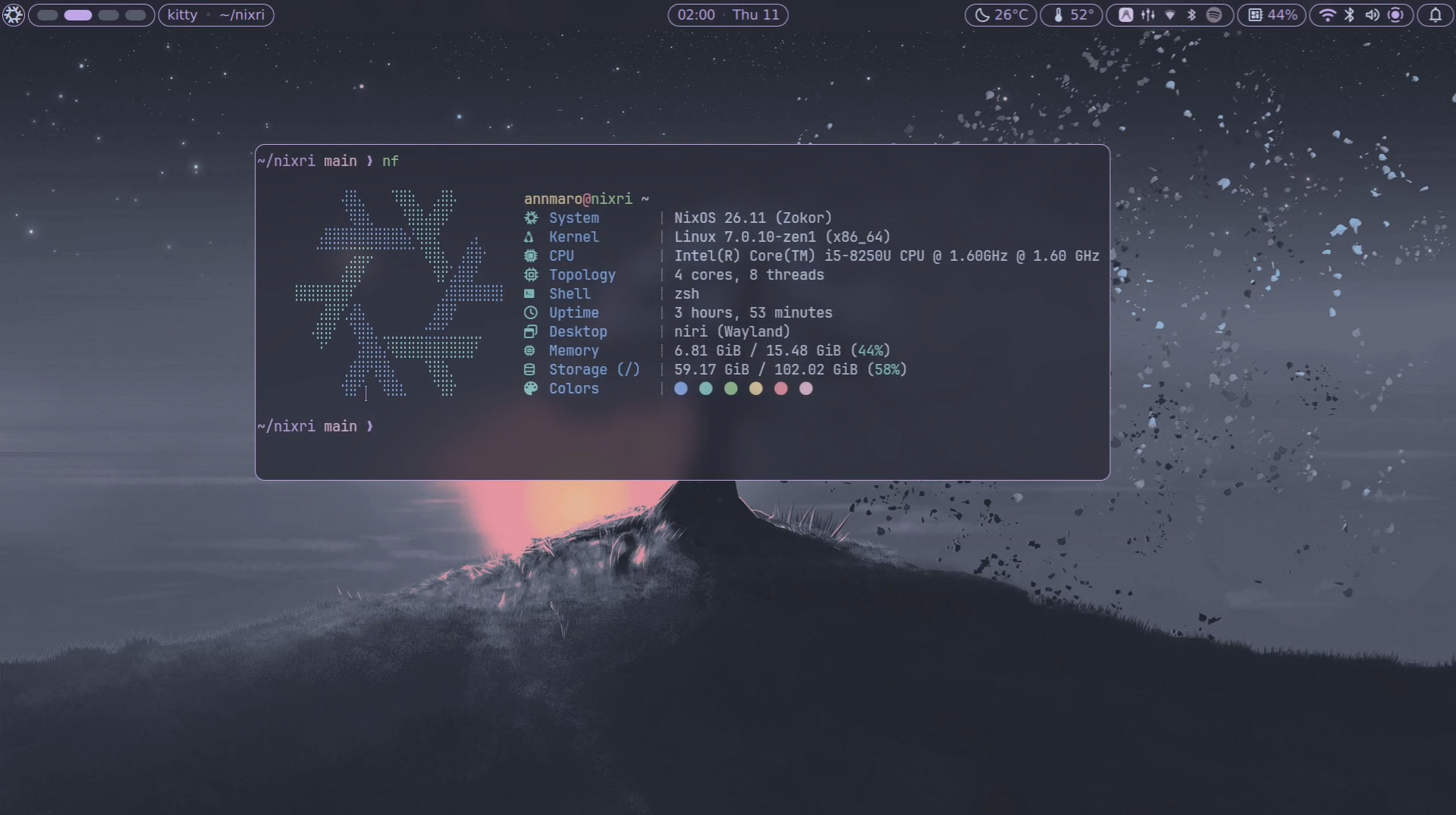The image size is (1456, 815).
Task: Click the 'niri (Wayland)' value
Action: (732, 332)
